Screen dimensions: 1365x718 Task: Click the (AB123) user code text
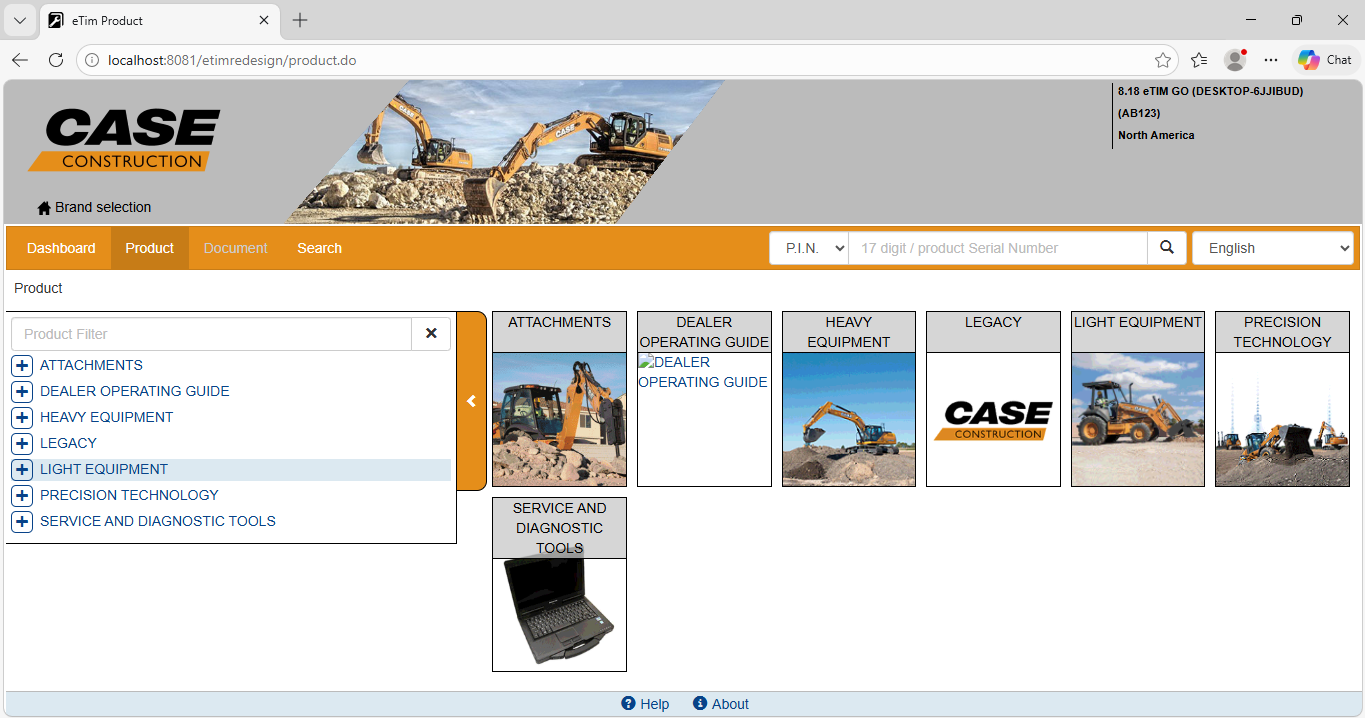tap(1139, 113)
